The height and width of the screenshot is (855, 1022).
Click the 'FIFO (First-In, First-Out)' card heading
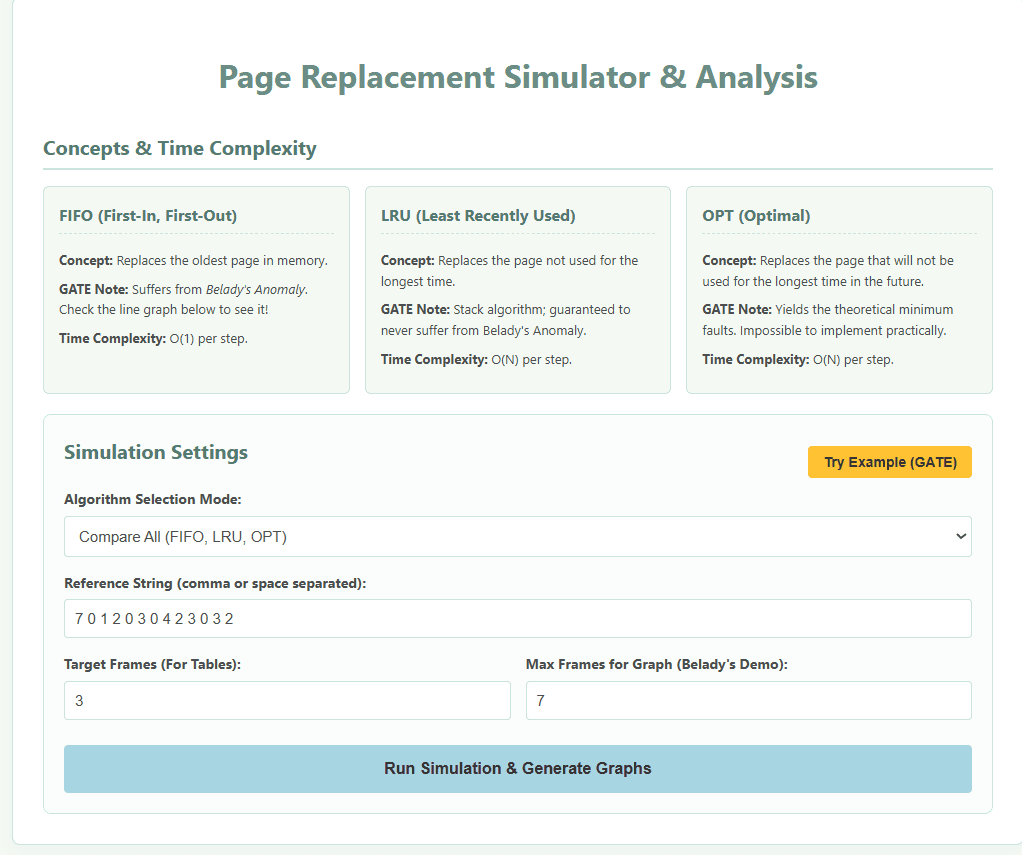pos(148,216)
